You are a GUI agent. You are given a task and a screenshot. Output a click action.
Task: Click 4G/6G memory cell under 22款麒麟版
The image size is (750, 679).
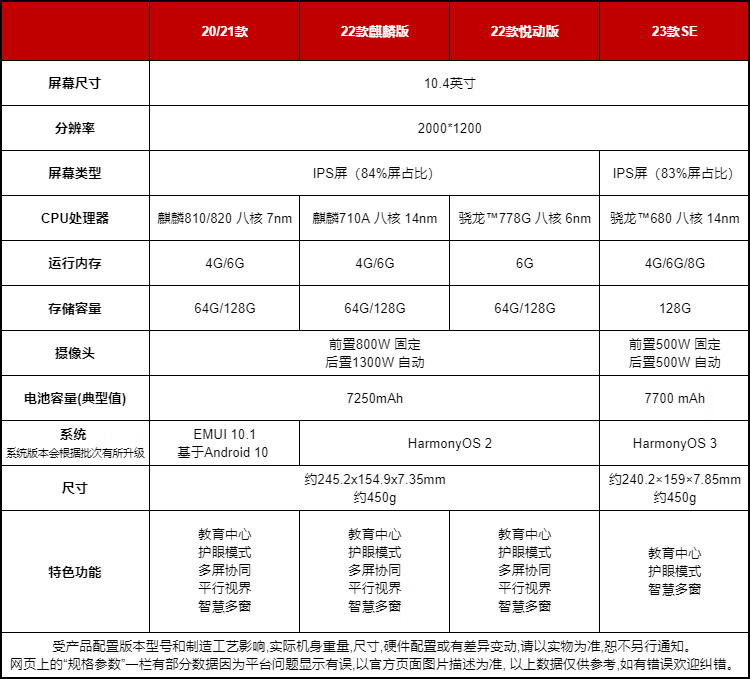tap(375, 263)
